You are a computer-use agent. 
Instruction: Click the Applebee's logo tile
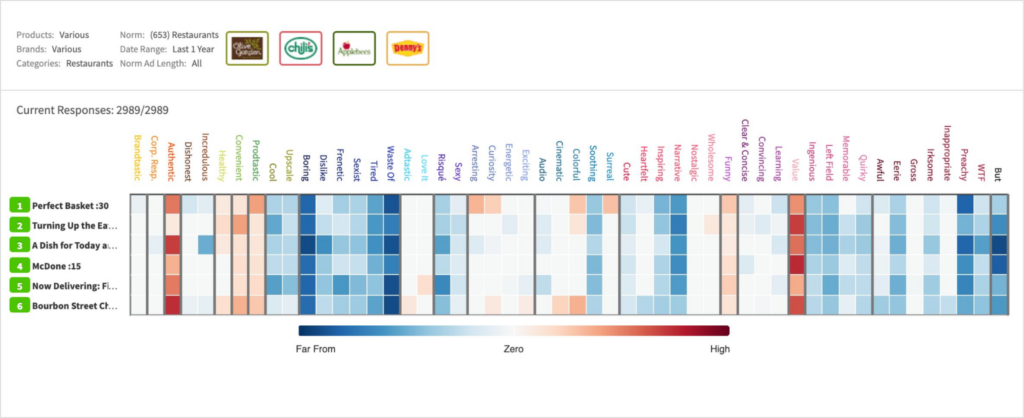tap(354, 48)
